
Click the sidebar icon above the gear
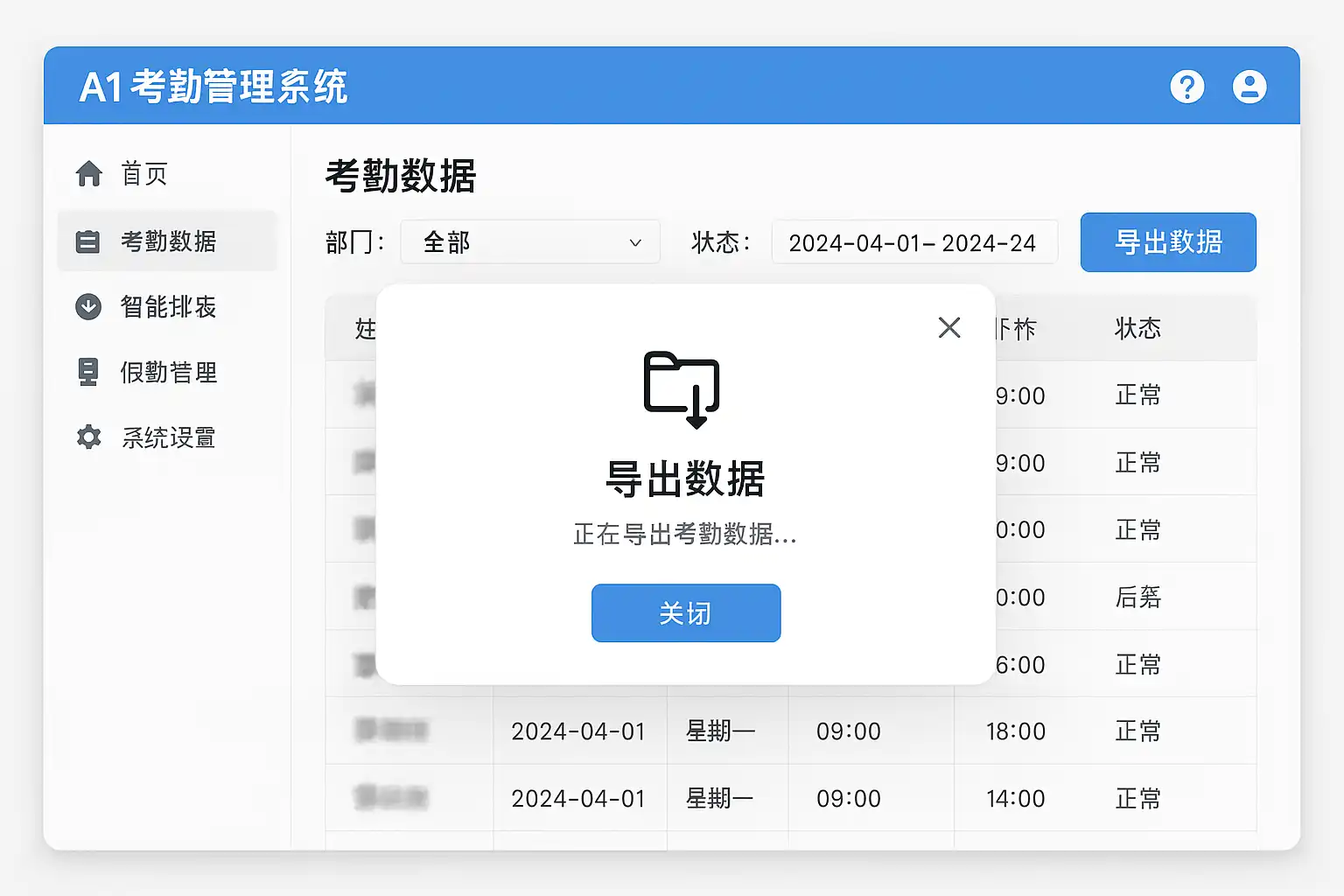88,372
